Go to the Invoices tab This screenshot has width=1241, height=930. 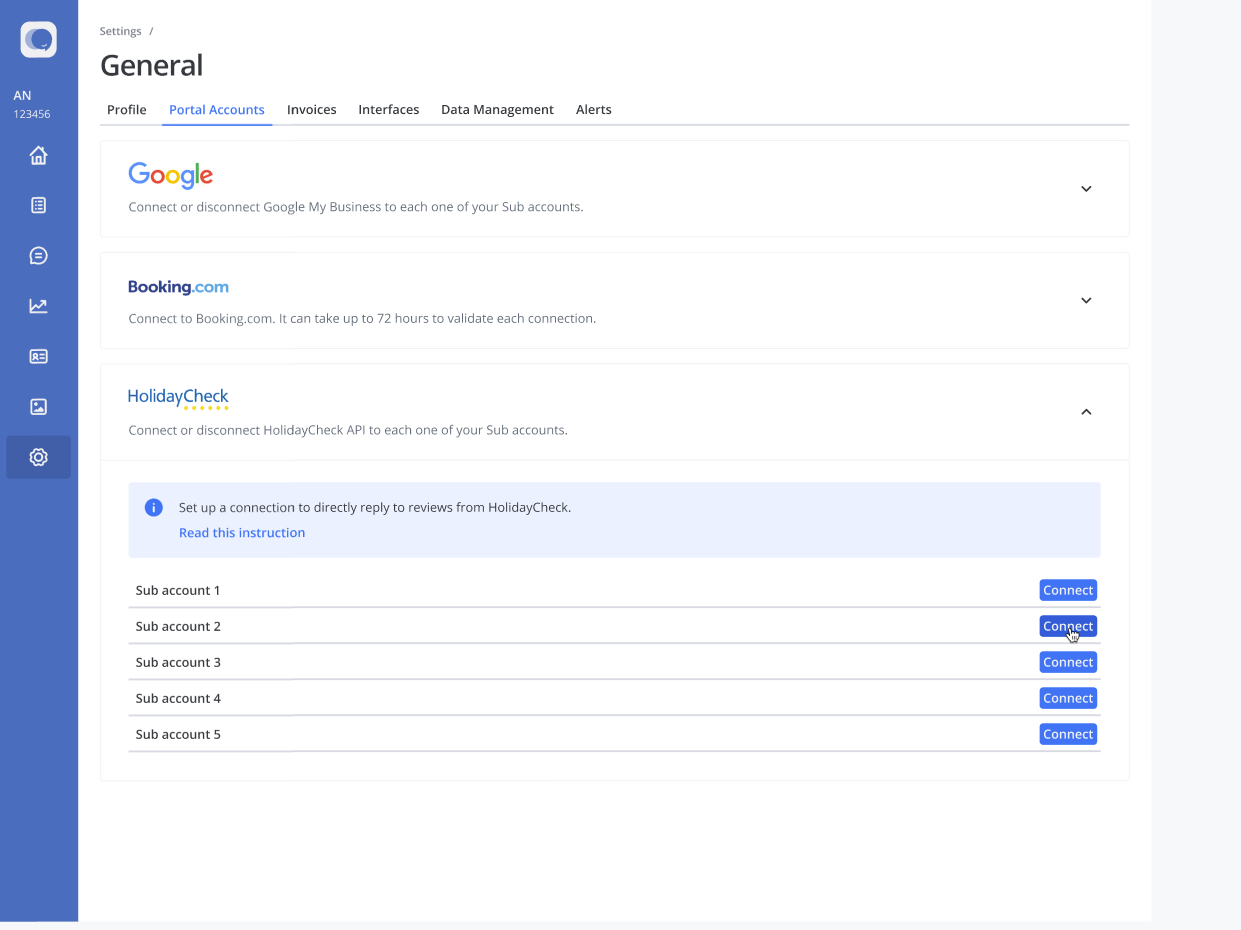point(312,110)
